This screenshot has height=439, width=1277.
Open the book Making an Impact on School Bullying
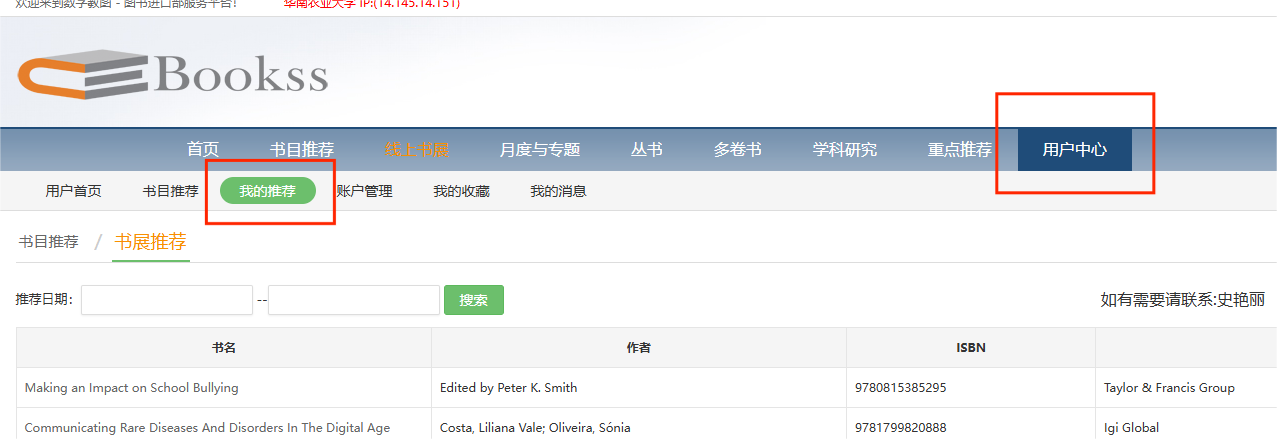point(132,388)
